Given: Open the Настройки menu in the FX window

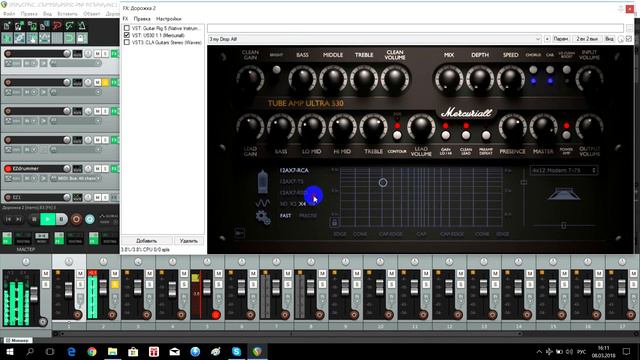Looking at the screenshot, I should [169, 19].
